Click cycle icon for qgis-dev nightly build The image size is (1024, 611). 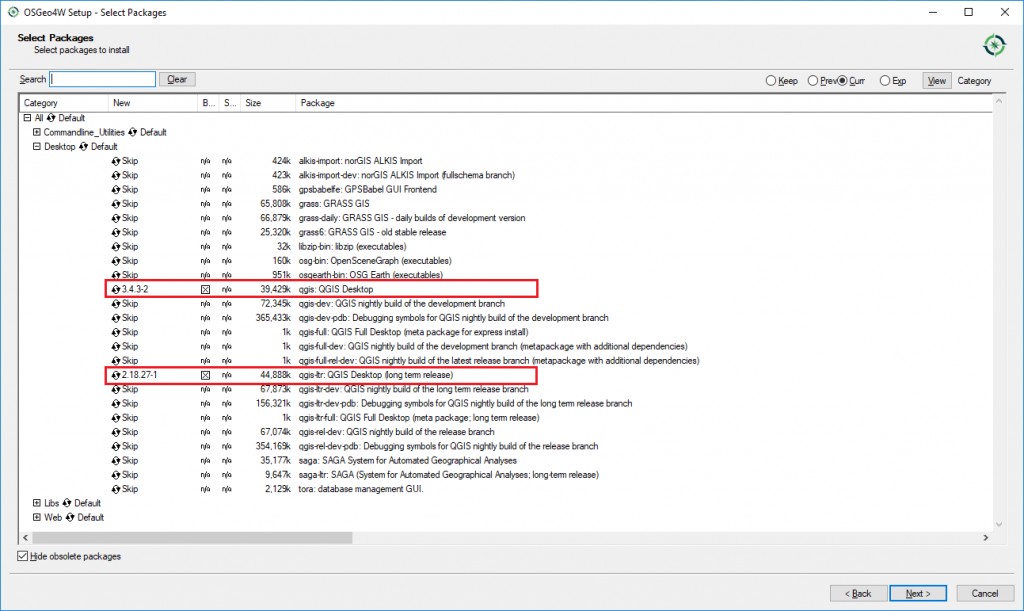[x=116, y=304]
